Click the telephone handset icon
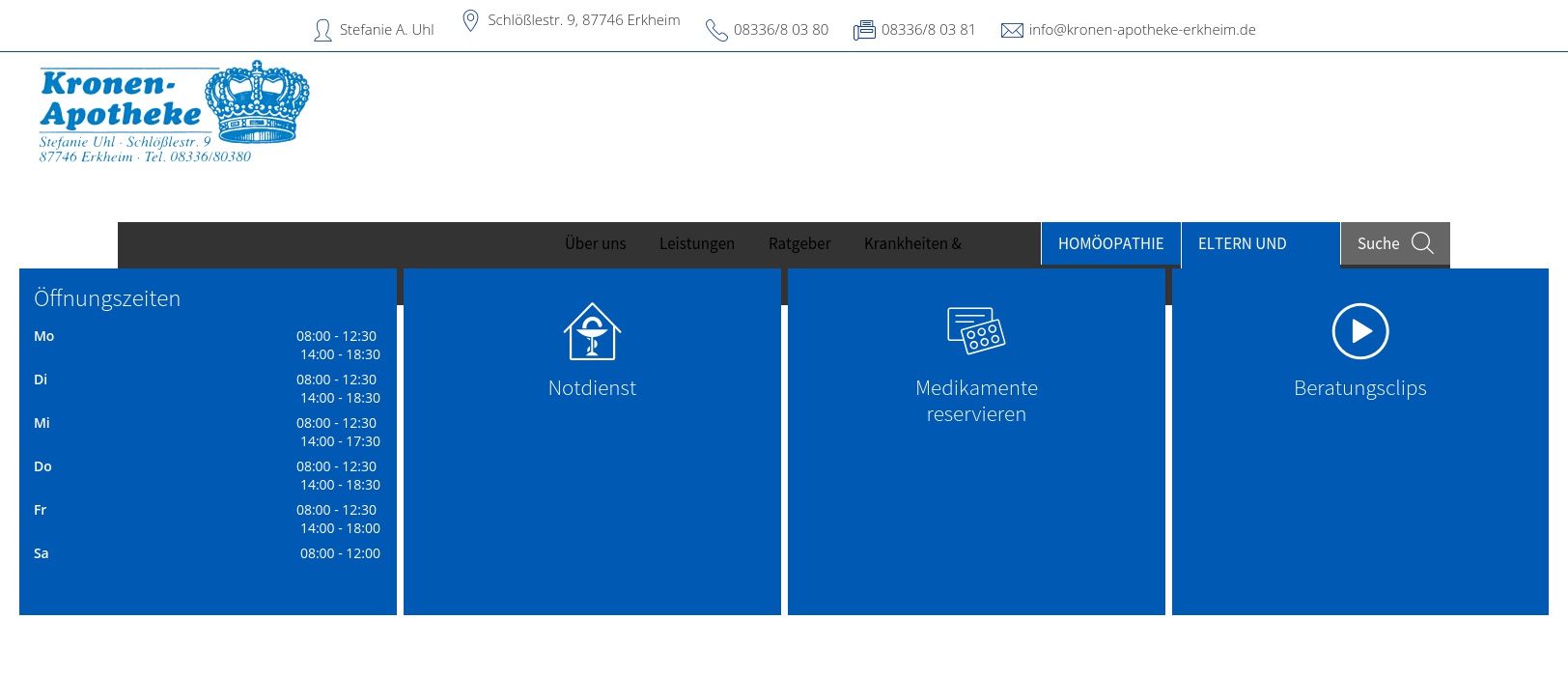 (x=716, y=31)
